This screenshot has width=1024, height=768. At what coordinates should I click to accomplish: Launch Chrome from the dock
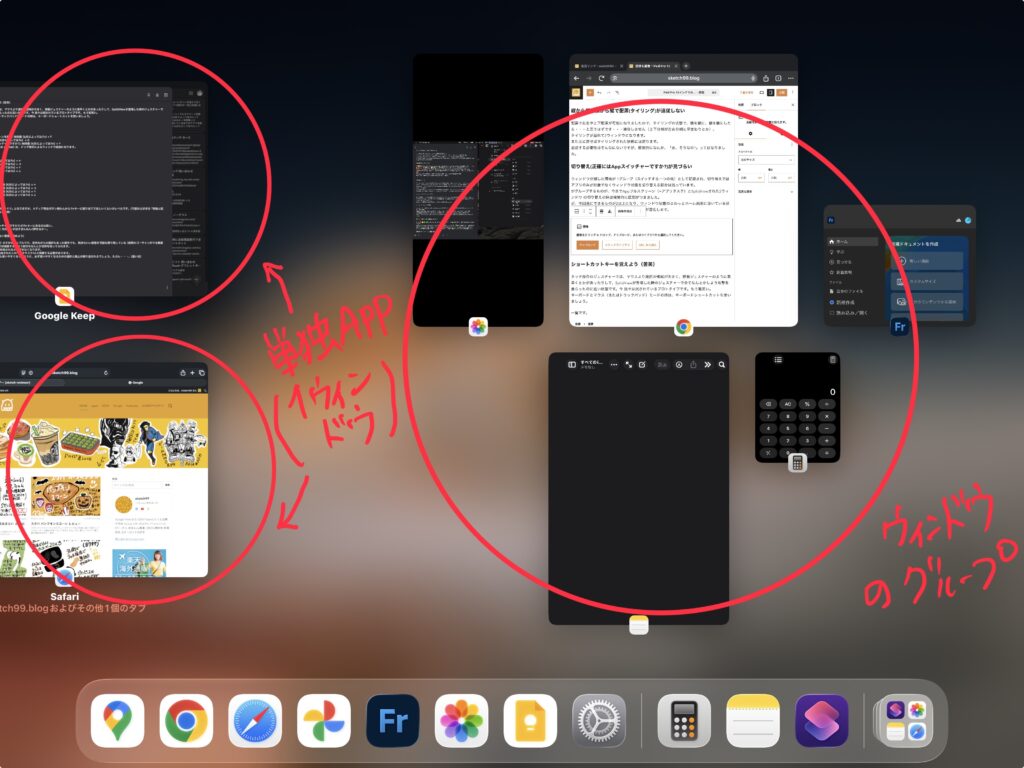[x=186, y=721]
